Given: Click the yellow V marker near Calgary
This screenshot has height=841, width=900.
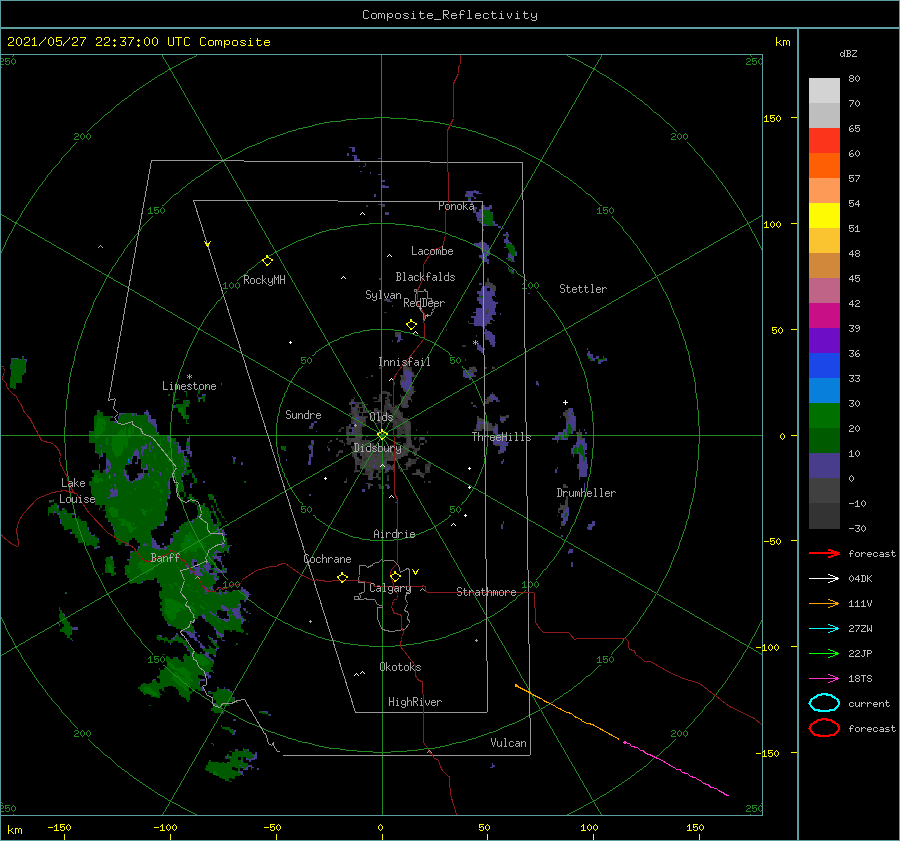Looking at the screenshot, I should click(416, 571).
